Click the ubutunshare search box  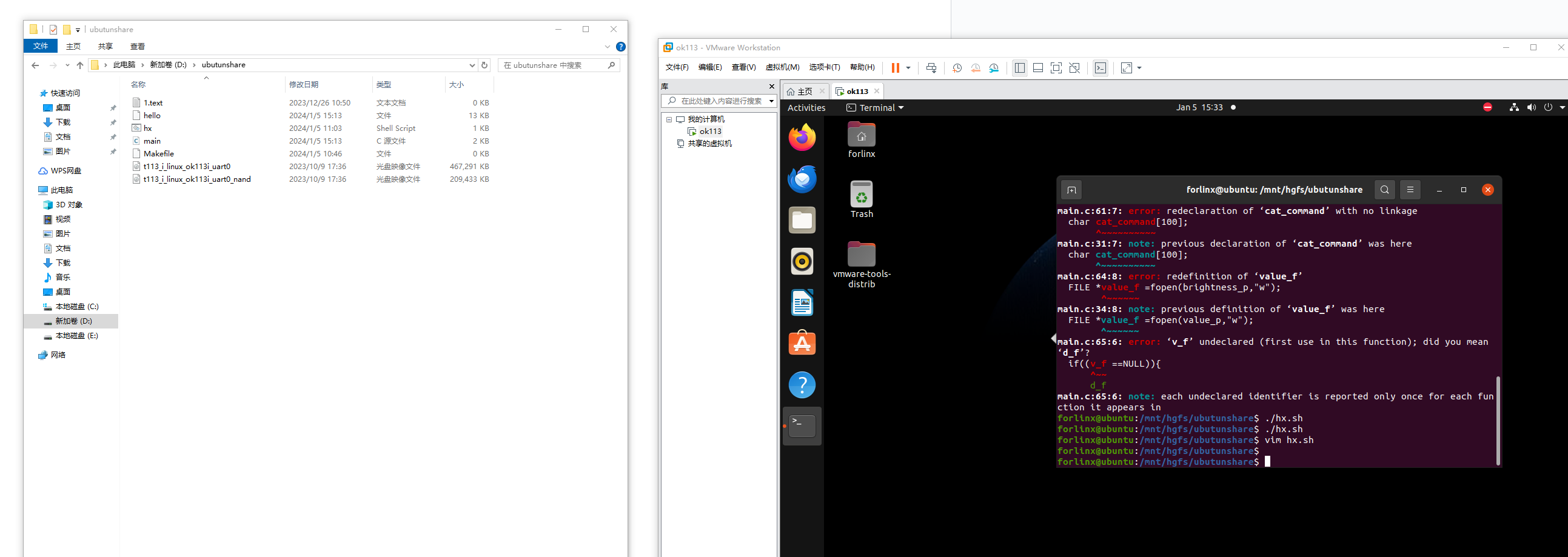coord(559,65)
